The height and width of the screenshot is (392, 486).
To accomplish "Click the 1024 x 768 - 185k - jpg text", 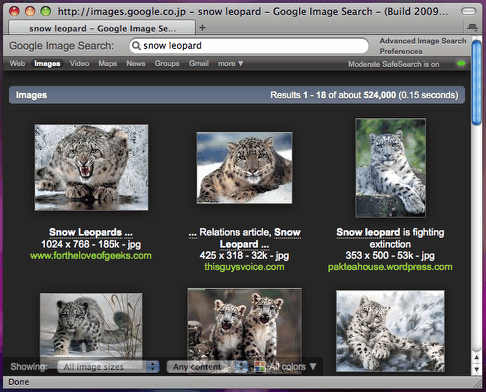I will pos(91,244).
